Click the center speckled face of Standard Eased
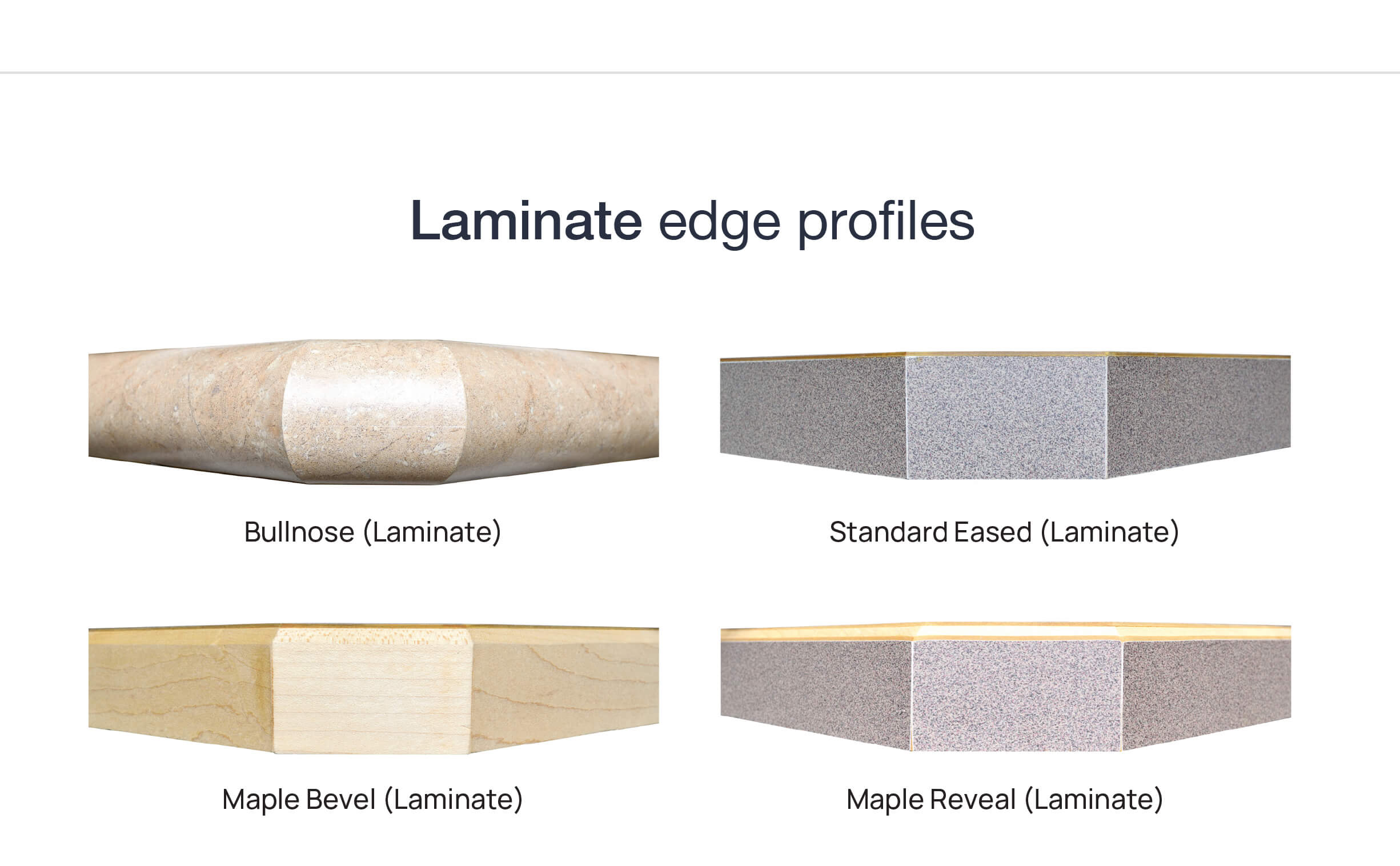 [x=1005, y=417]
